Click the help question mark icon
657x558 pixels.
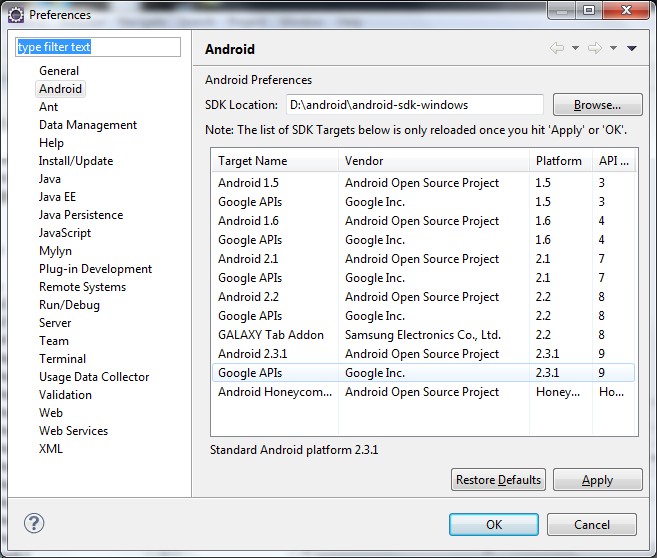coord(34,523)
